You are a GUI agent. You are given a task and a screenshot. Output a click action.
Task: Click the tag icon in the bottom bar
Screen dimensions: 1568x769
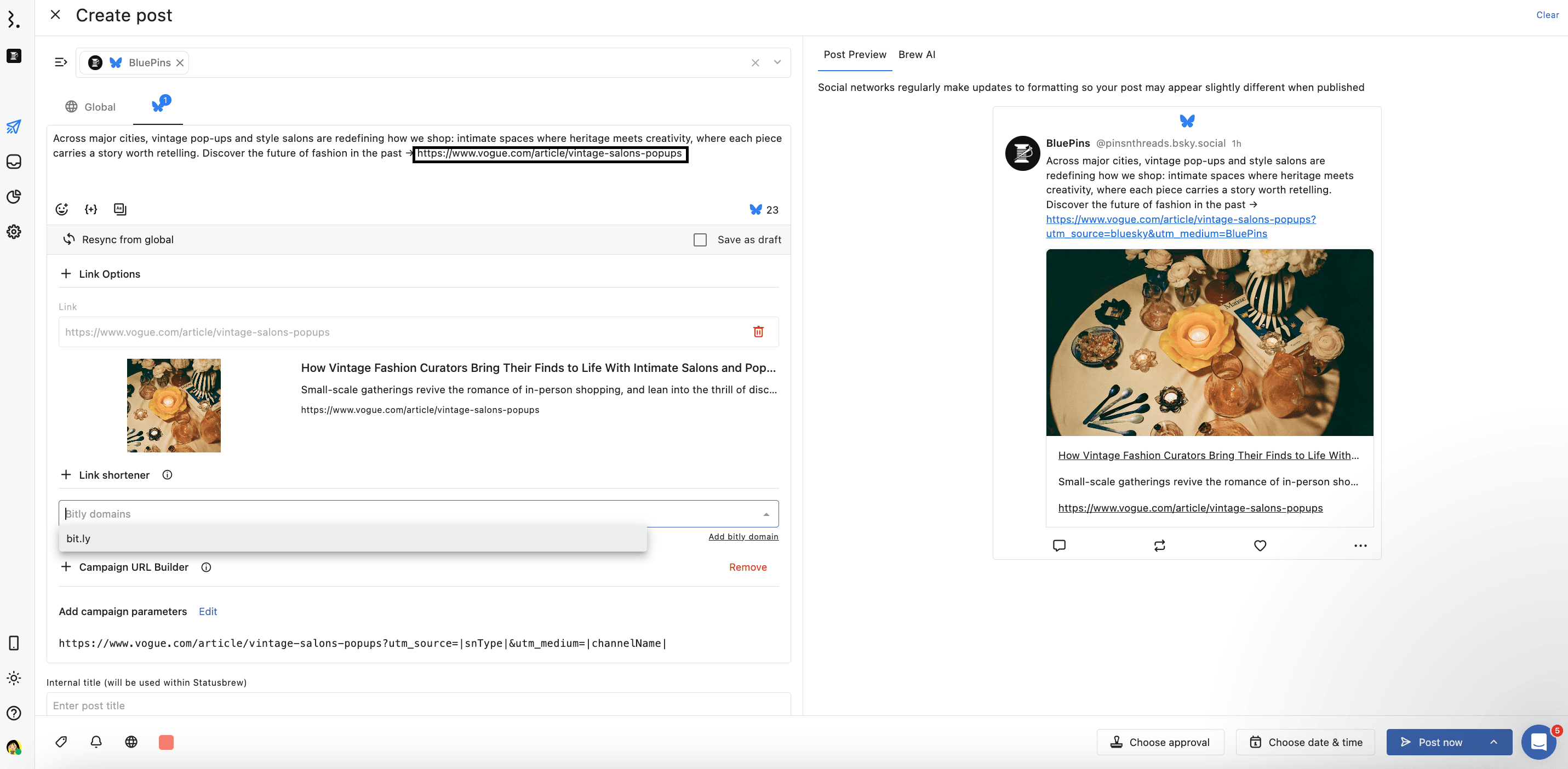tap(61, 742)
